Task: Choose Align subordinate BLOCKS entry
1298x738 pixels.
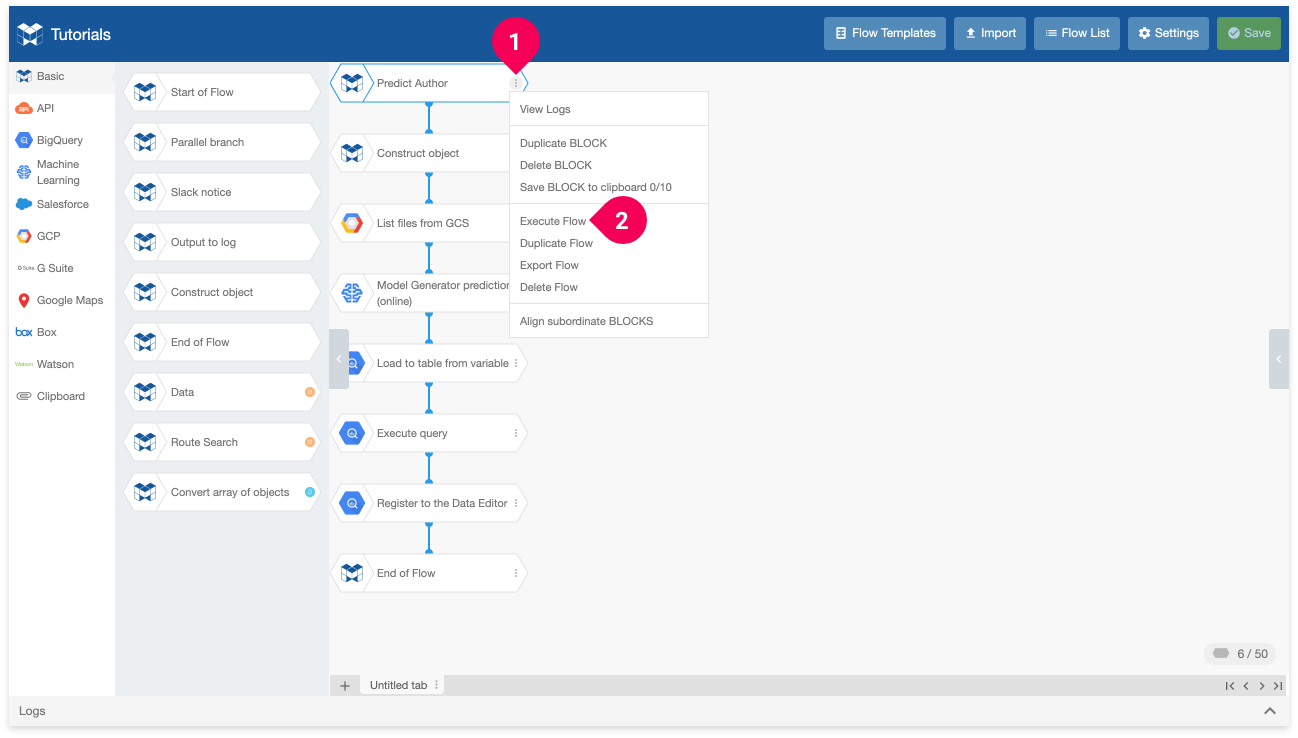Action: click(x=609, y=321)
